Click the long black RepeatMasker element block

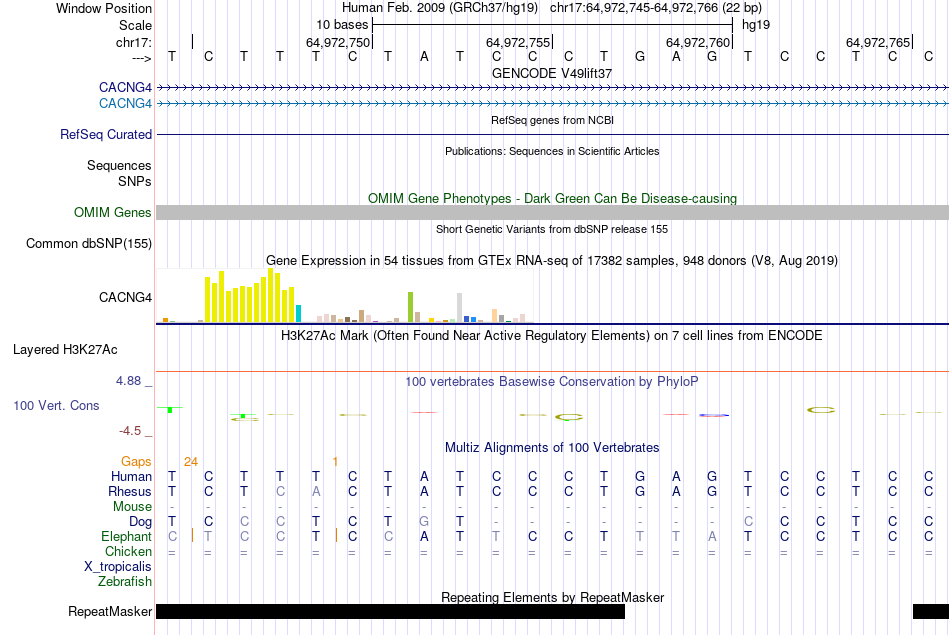390,612
